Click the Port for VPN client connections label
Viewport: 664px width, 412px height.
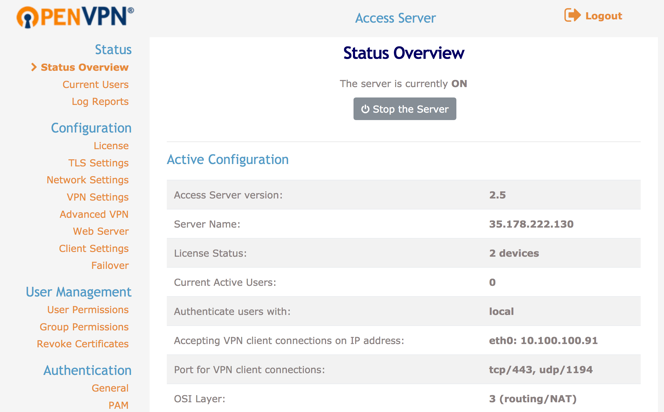click(x=249, y=370)
